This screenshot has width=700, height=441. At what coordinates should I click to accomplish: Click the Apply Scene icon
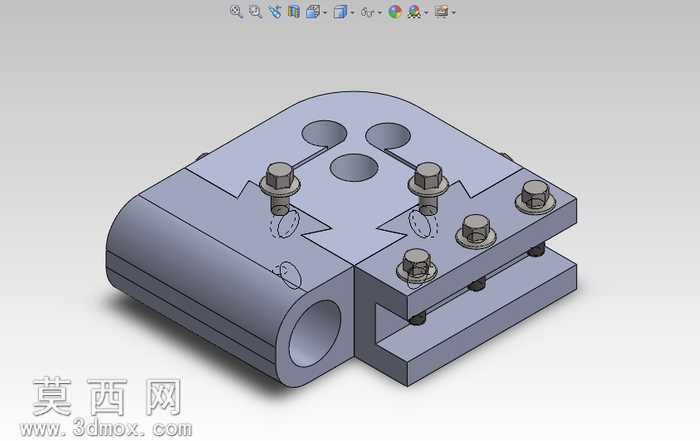(x=415, y=12)
